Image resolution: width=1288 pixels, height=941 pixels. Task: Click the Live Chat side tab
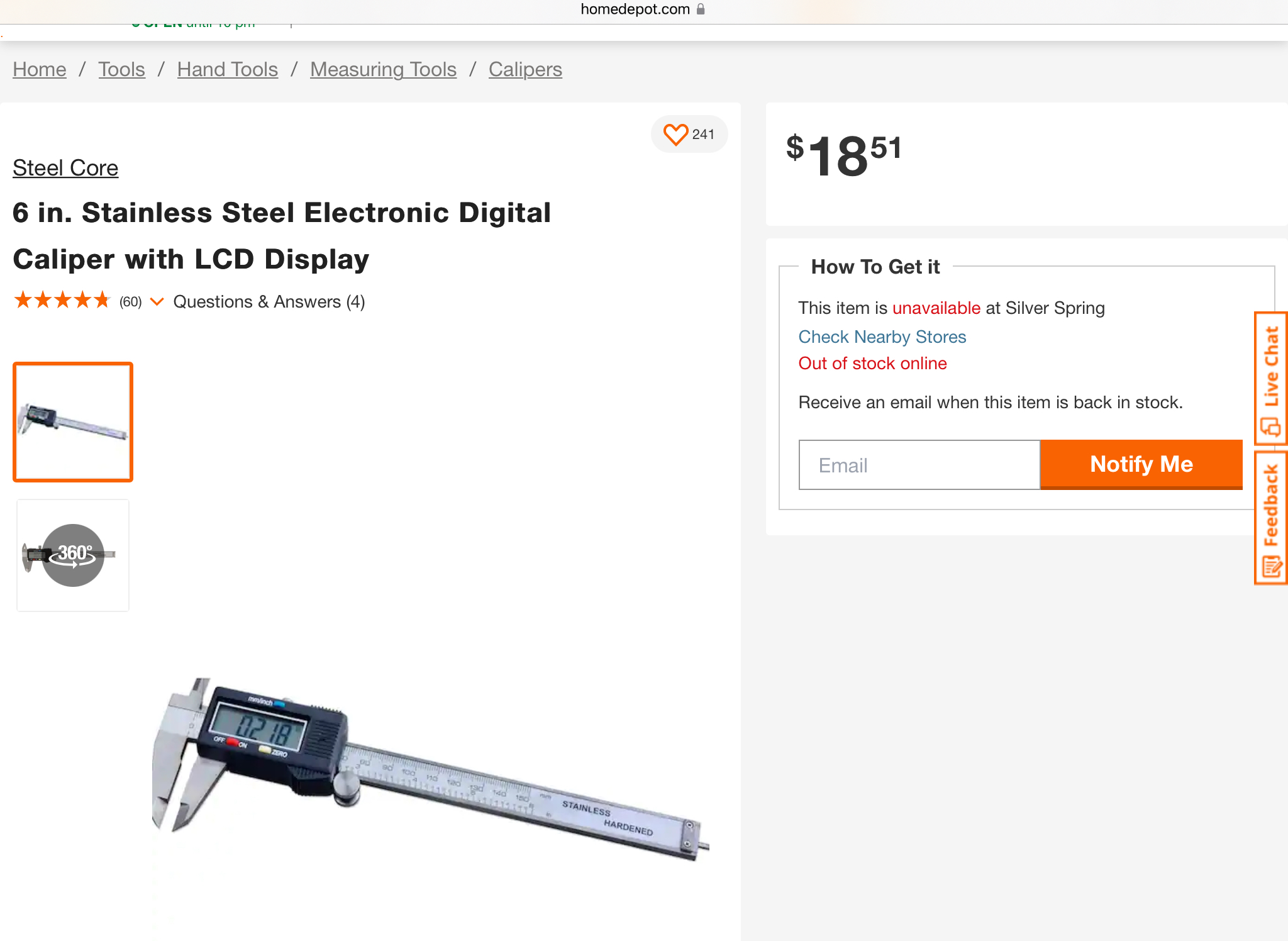pos(1271,379)
